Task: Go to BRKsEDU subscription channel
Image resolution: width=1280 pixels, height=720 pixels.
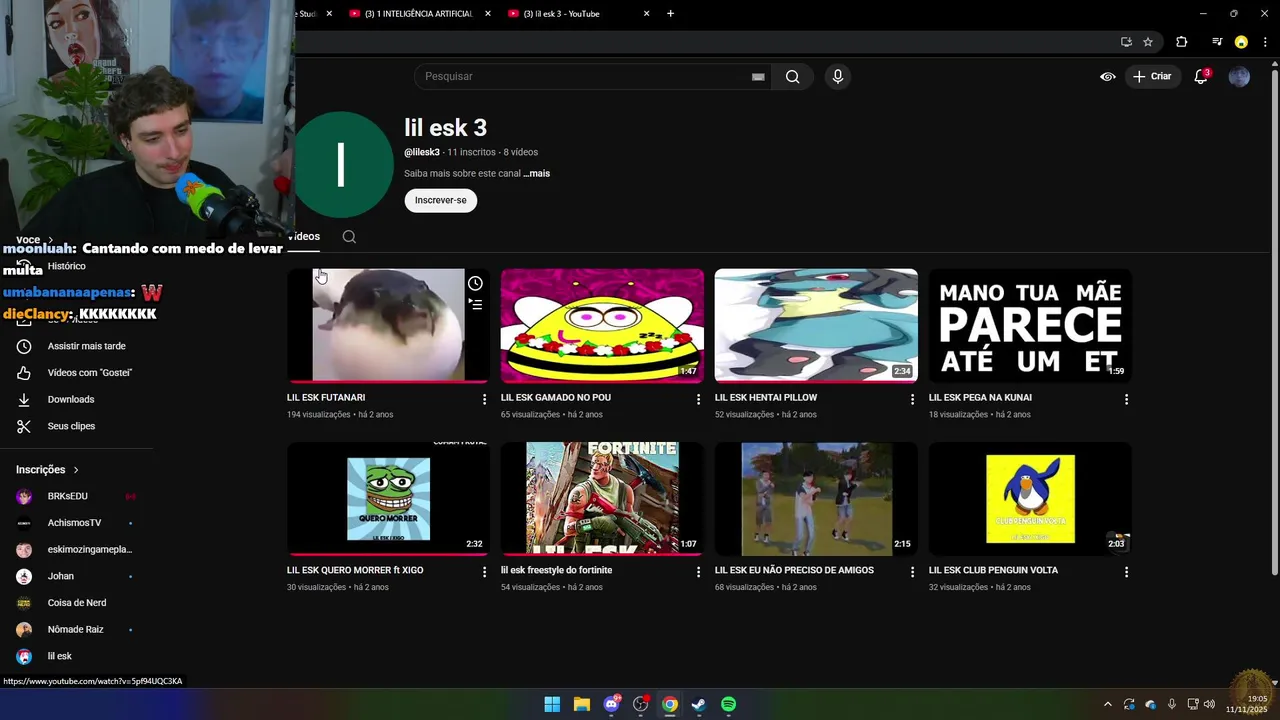Action: pyautogui.click(x=68, y=496)
